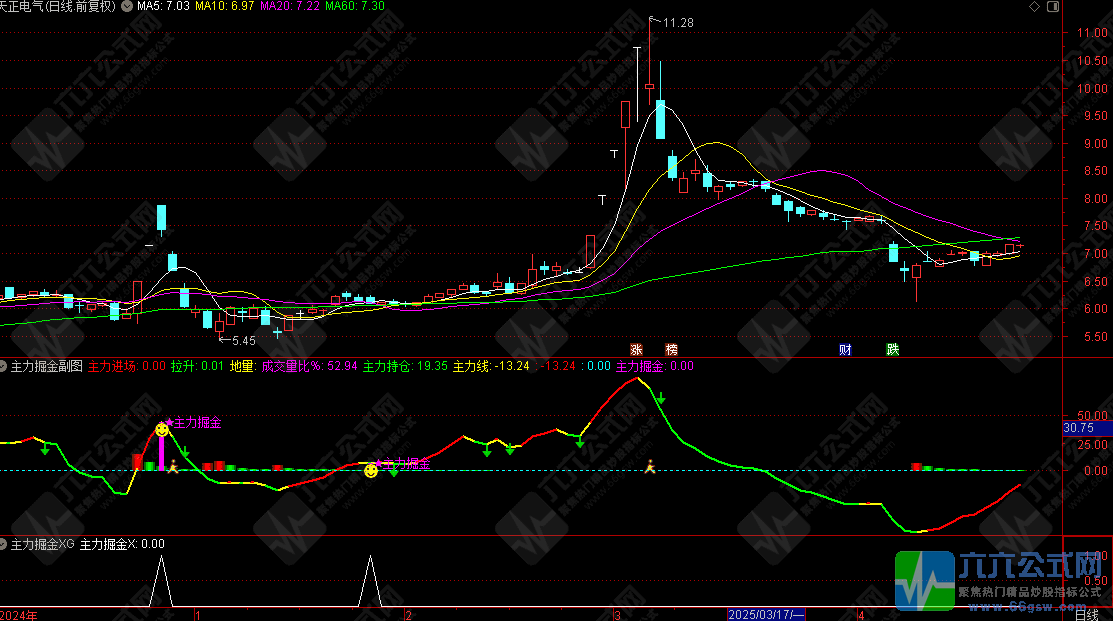
Task: Open the 主力掘金XG indicator dropdown arrow
Action: coord(4,544)
